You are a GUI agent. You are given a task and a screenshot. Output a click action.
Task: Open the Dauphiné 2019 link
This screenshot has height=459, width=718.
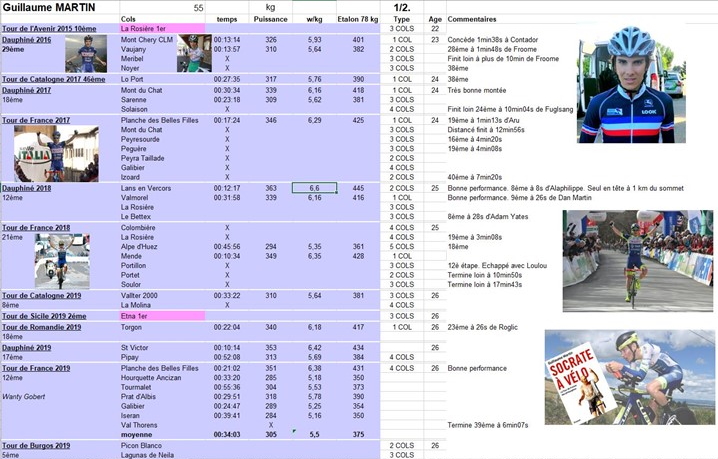click(27, 348)
